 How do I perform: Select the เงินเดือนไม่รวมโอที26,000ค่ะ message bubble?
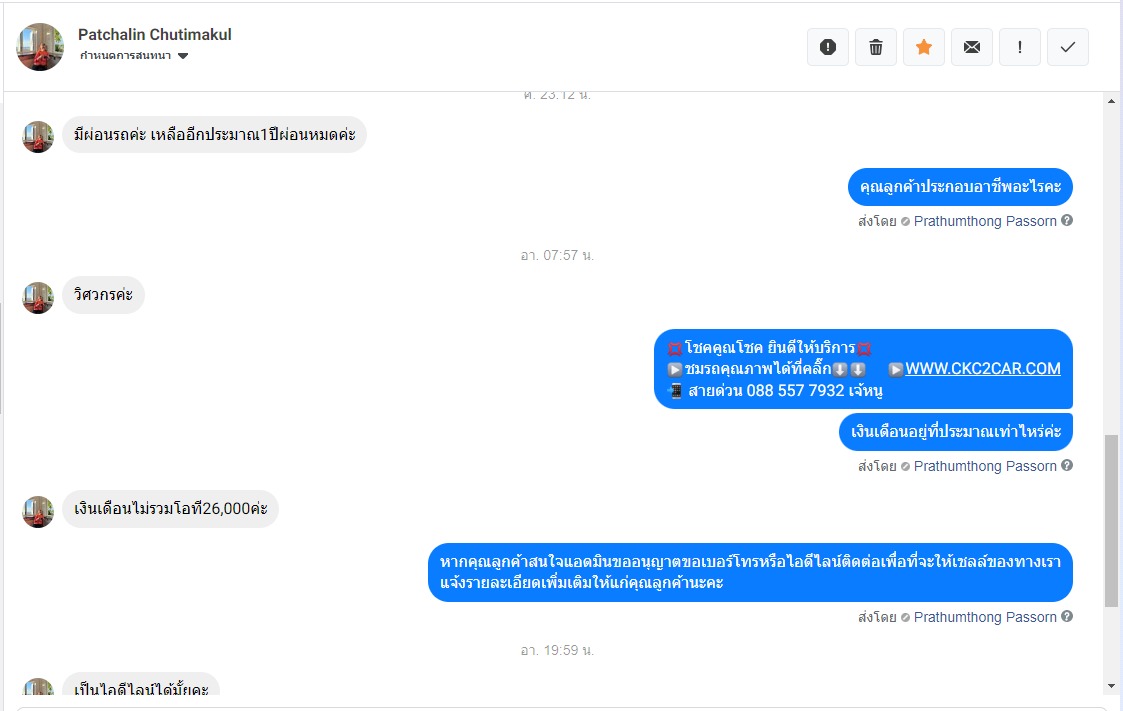[x=170, y=509]
